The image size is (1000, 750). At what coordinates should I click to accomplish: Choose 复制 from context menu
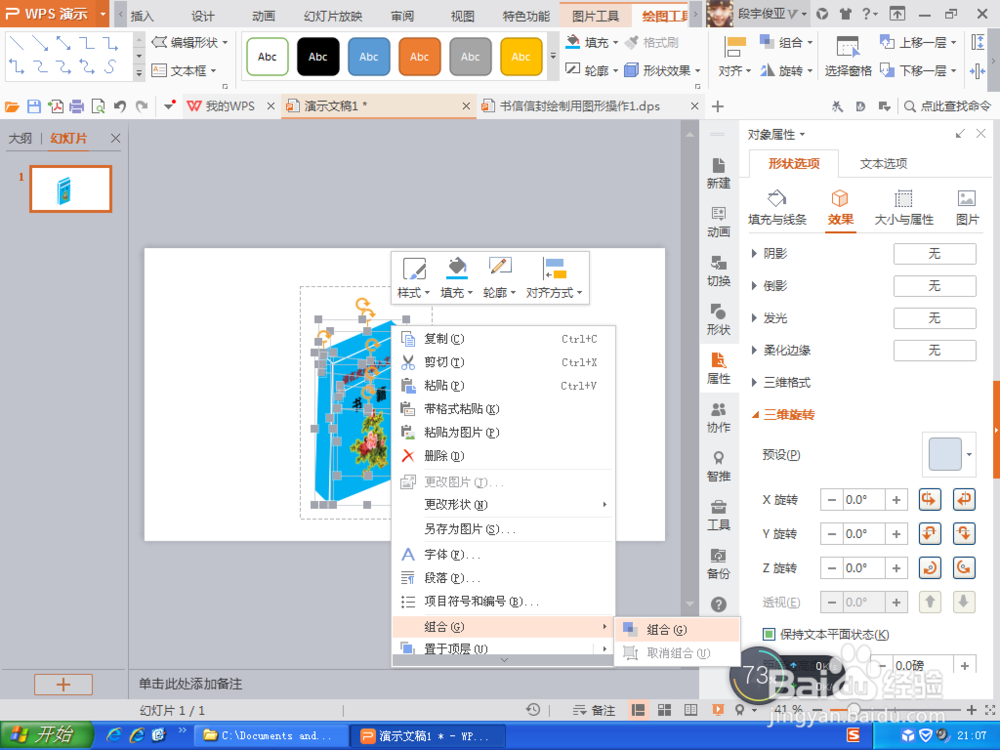[x=504, y=339]
